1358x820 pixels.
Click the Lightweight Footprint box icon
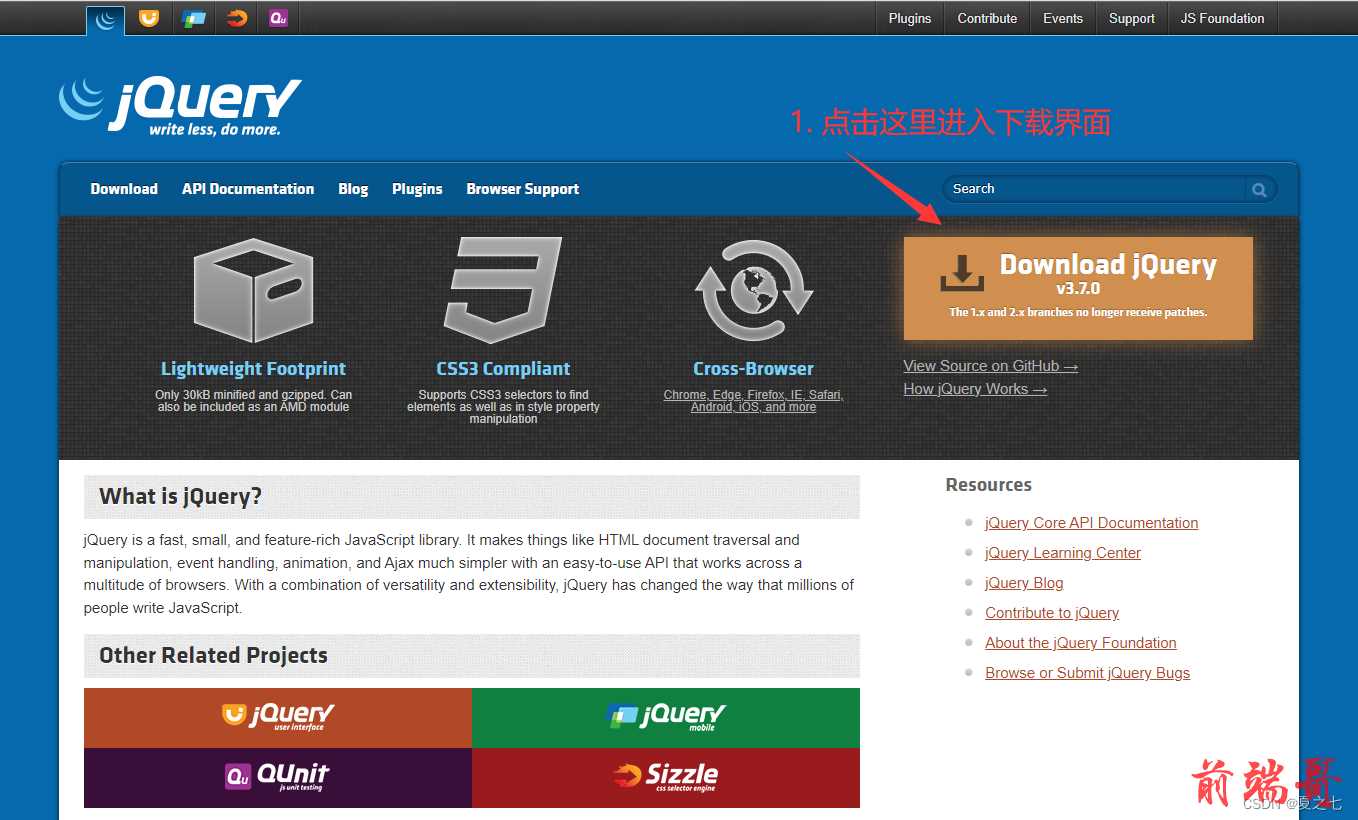(253, 291)
